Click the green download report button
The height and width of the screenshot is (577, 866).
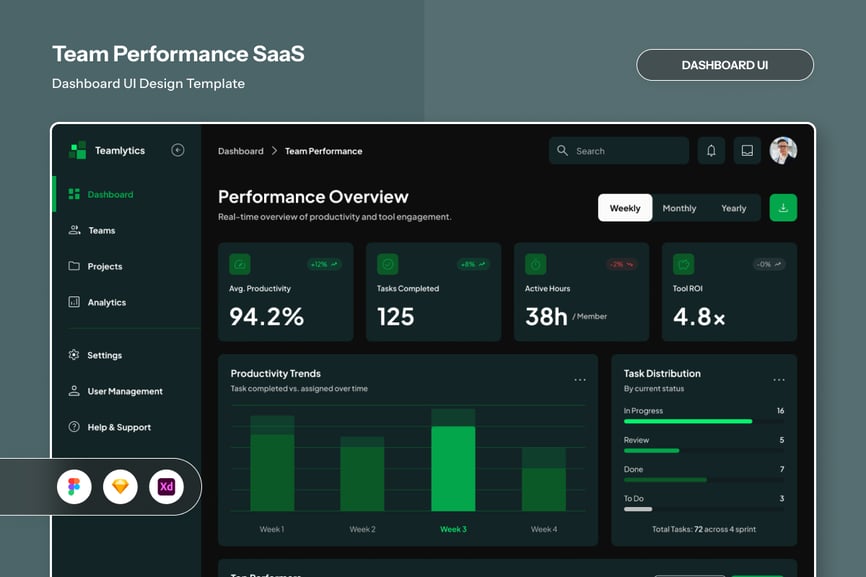[783, 208]
